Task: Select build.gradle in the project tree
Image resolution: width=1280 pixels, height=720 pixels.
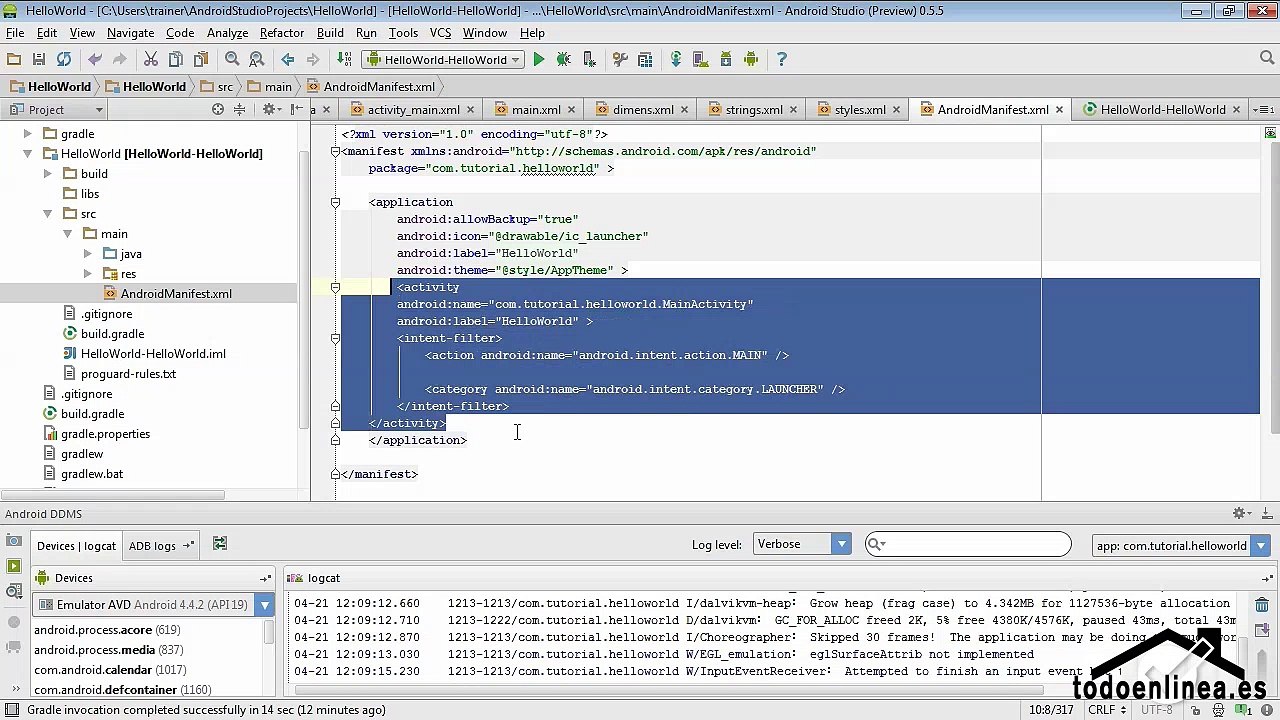Action: (x=112, y=334)
